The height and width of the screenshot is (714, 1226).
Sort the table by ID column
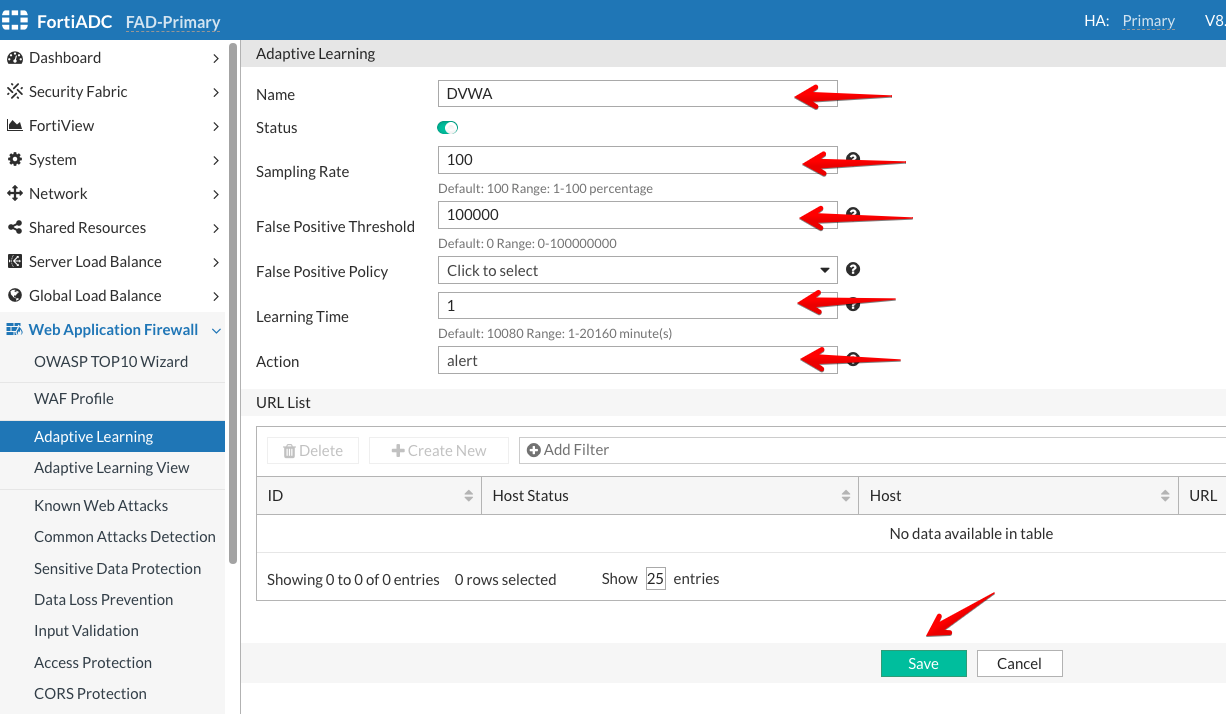(468, 496)
